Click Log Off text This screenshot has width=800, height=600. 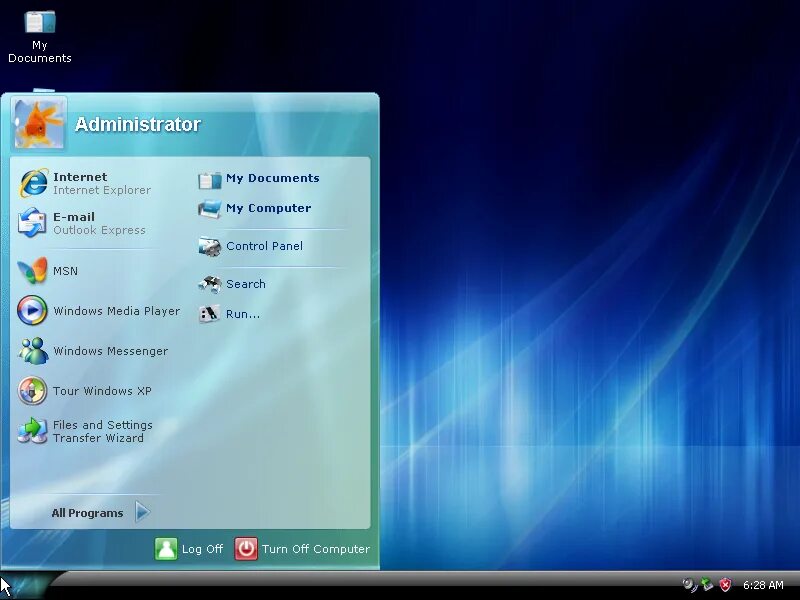(x=202, y=549)
